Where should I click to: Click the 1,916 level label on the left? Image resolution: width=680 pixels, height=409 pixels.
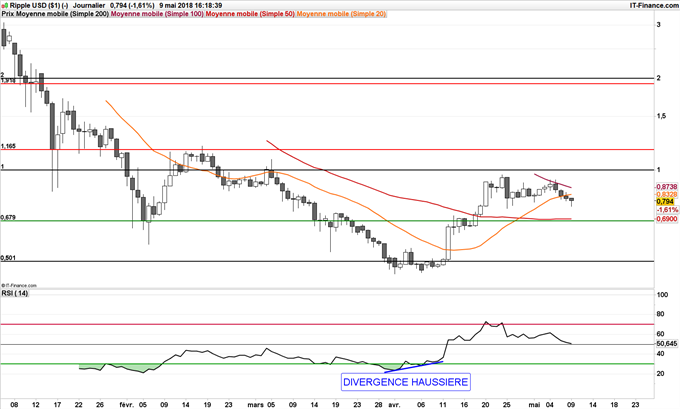pyautogui.click(x=8, y=80)
